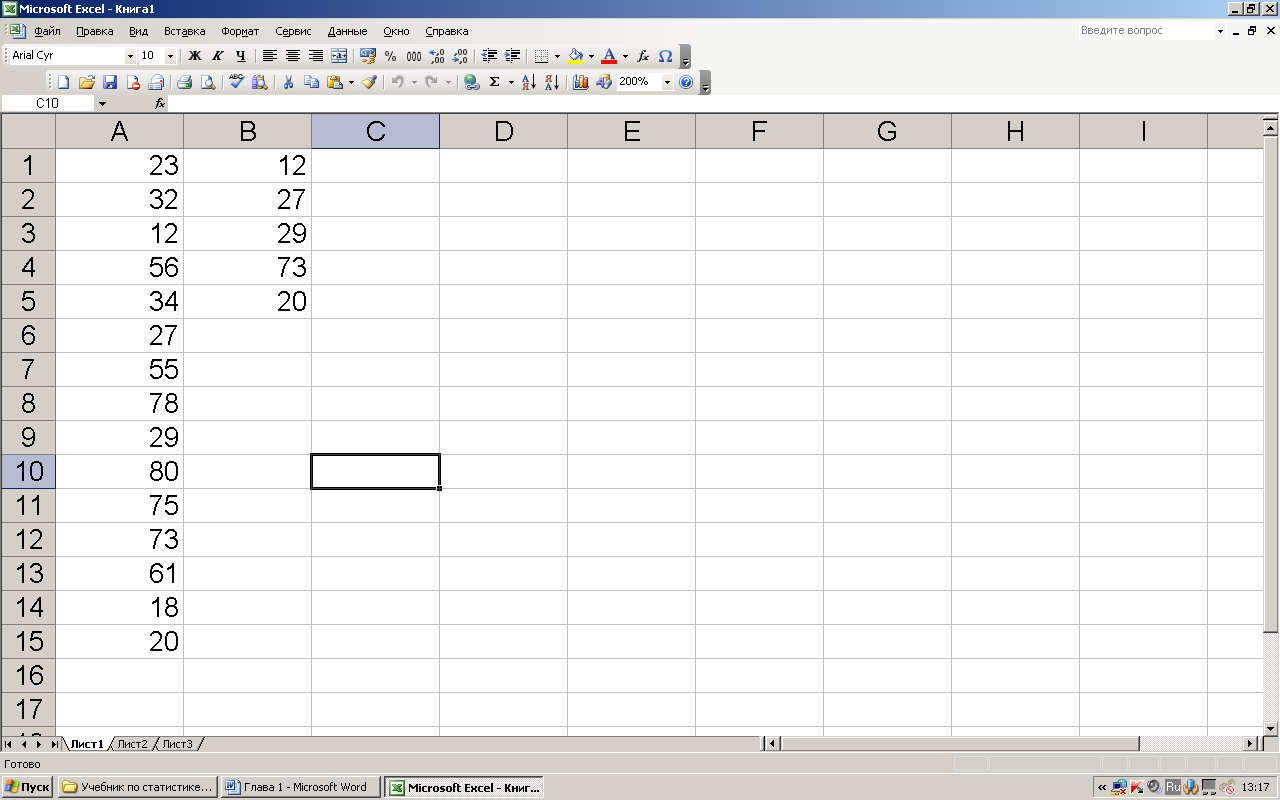This screenshot has height=800, width=1280.
Task: Click the Sort Ascending icon
Action: (x=529, y=82)
